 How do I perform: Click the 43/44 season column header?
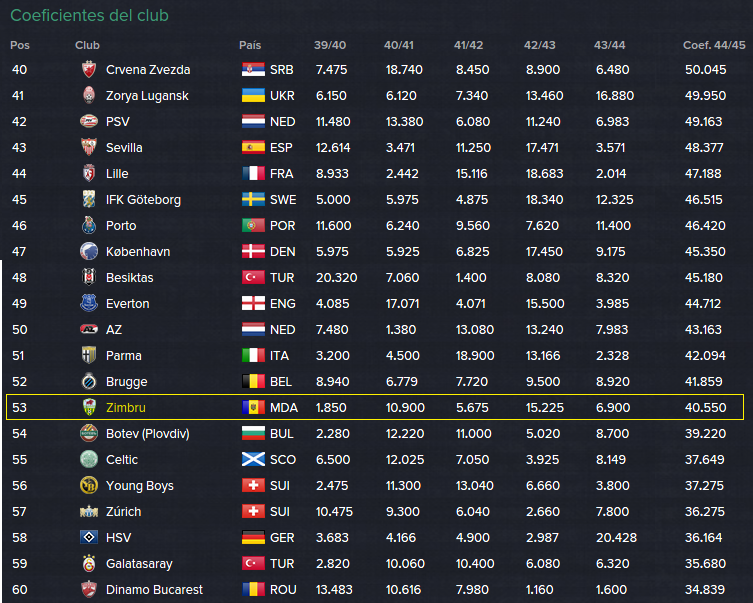(609, 45)
